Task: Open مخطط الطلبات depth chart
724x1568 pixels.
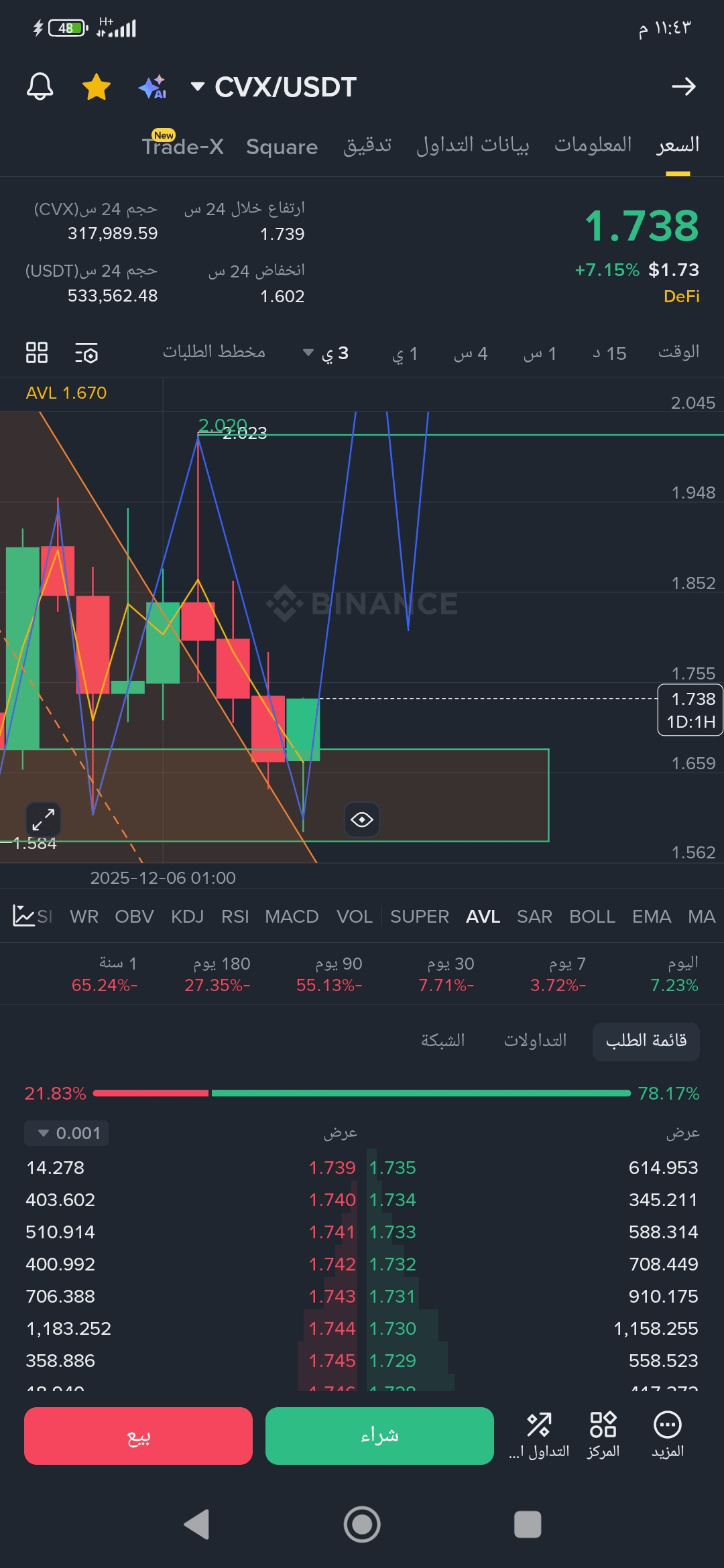Action: tap(214, 352)
